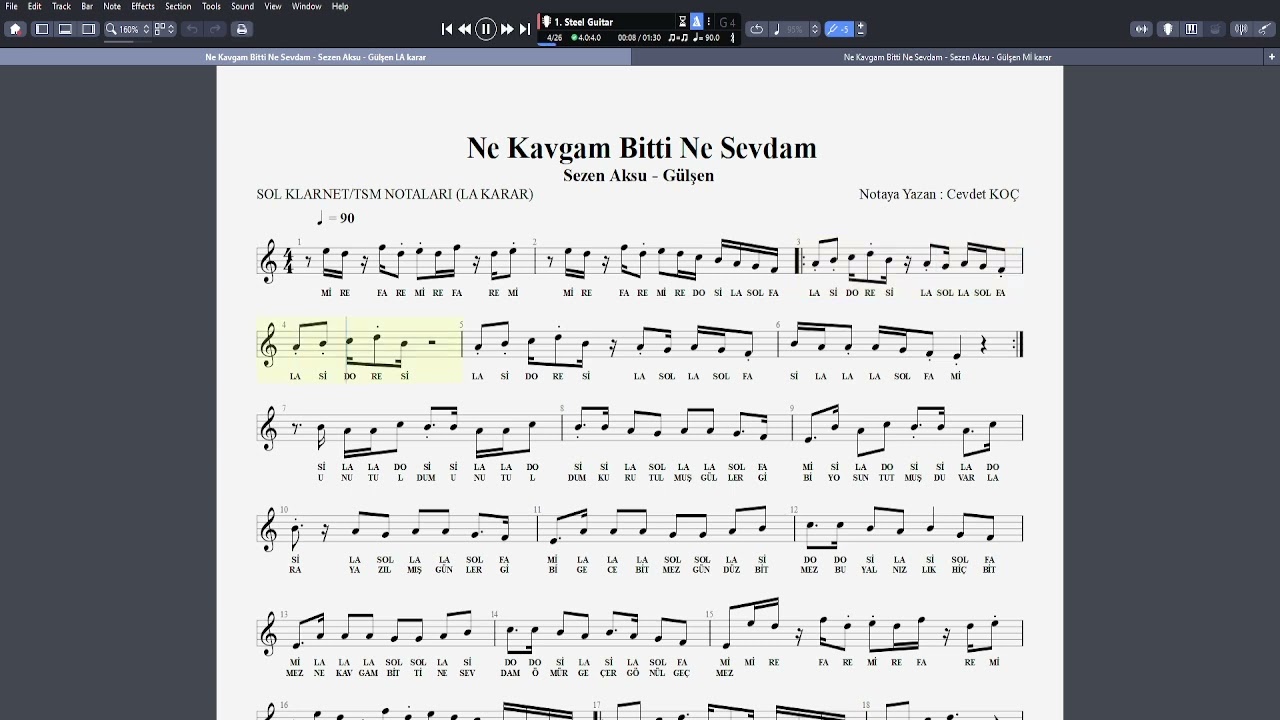Switch to the Gülşen Mi karar tab

947,57
